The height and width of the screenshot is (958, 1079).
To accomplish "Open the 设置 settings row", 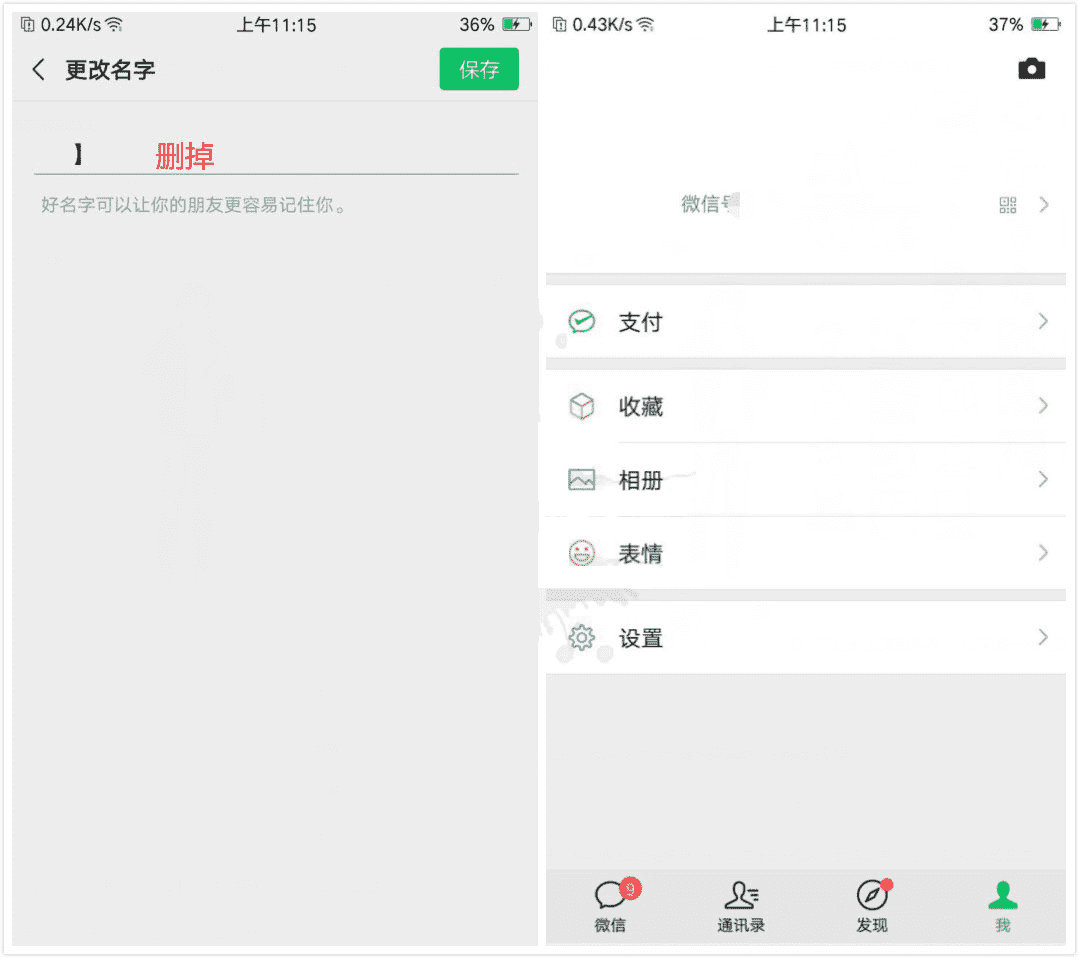I will [806, 637].
